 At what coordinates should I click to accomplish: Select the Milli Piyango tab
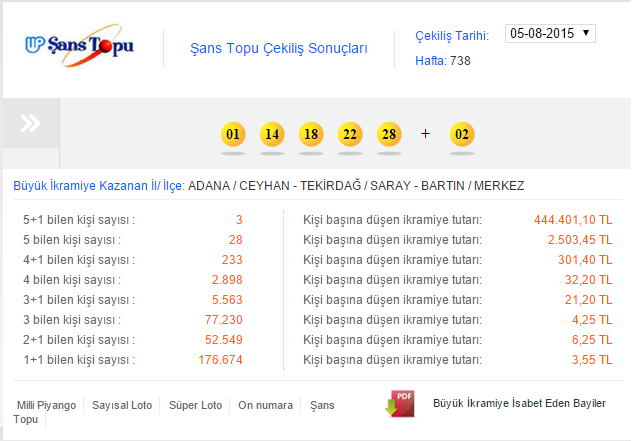pyautogui.click(x=46, y=405)
